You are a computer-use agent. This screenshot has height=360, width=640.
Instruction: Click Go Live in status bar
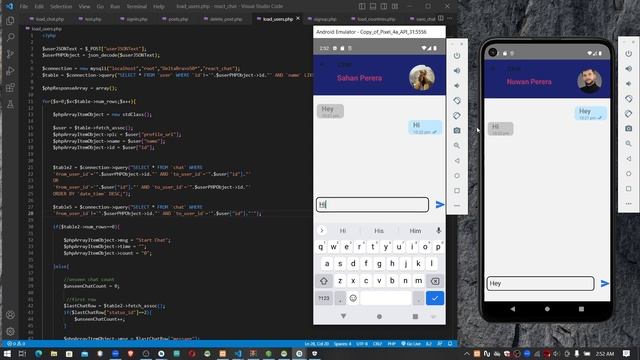point(411,344)
